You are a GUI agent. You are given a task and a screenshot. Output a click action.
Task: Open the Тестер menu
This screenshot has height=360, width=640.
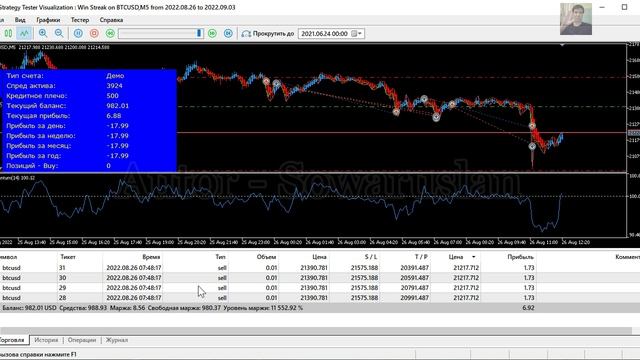pos(80,20)
